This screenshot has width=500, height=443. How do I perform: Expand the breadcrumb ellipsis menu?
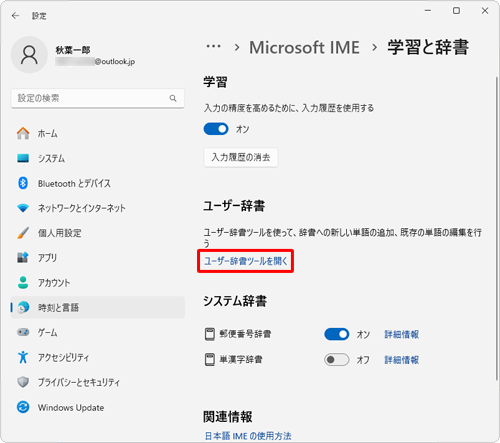[213, 46]
